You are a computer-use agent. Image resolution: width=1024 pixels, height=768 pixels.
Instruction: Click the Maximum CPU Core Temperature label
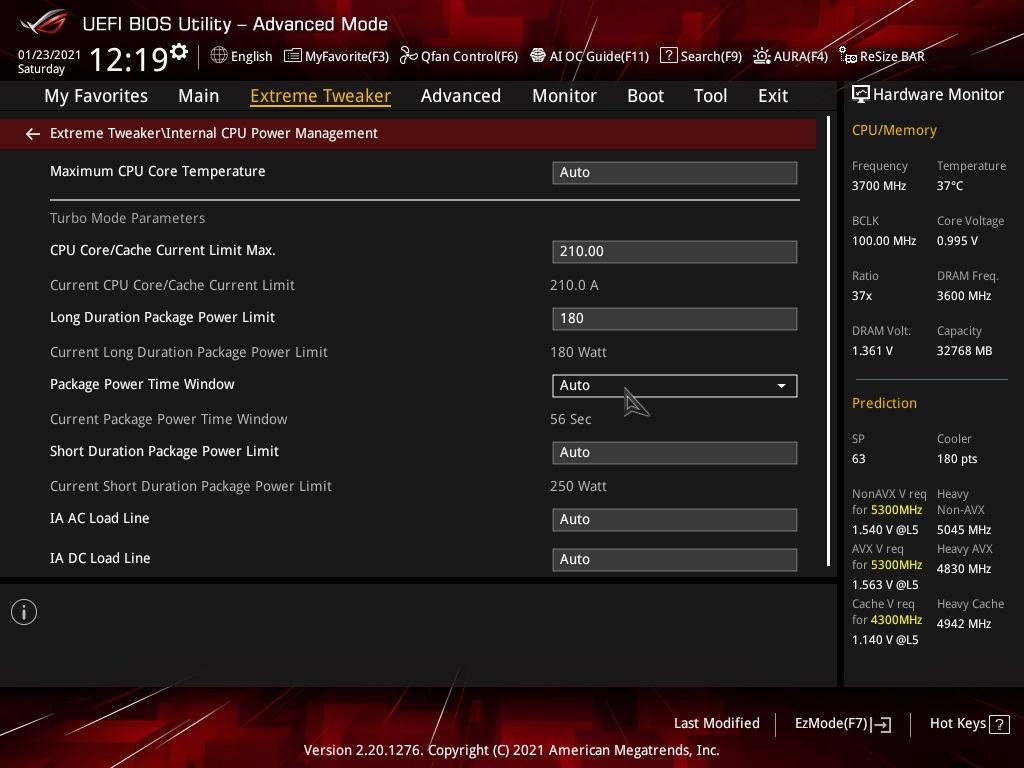[x=157, y=171]
